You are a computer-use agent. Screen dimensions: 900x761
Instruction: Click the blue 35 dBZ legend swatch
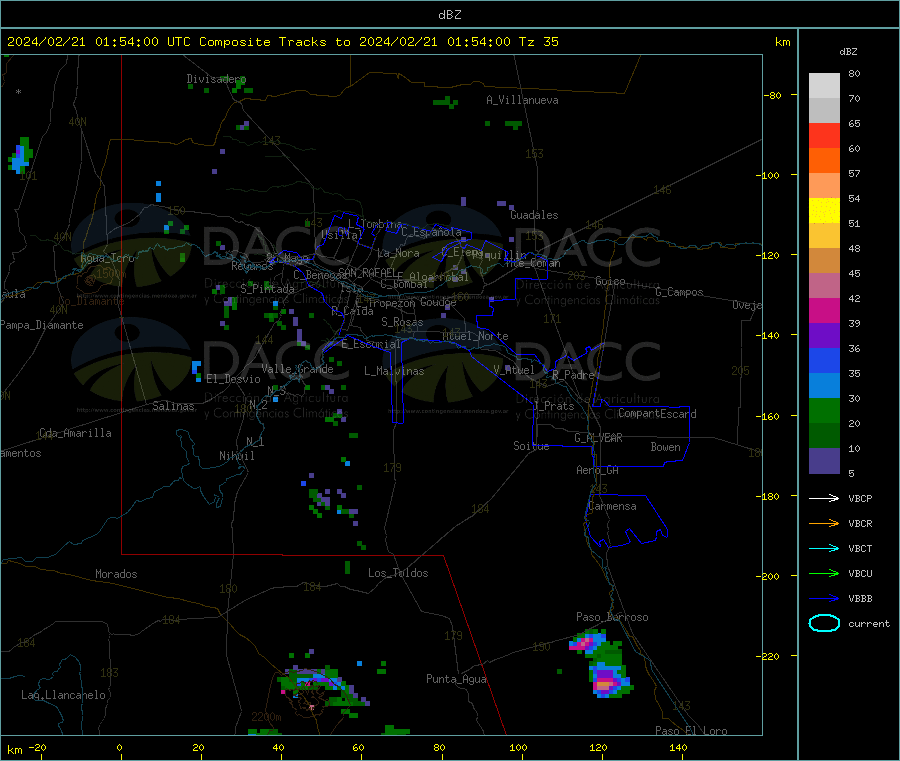tap(824, 360)
